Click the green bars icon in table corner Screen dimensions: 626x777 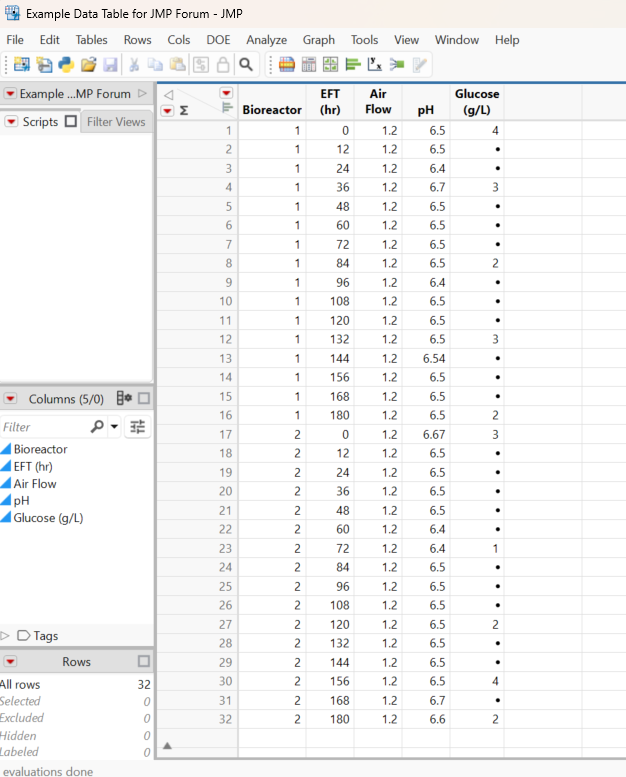(x=227, y=108)
